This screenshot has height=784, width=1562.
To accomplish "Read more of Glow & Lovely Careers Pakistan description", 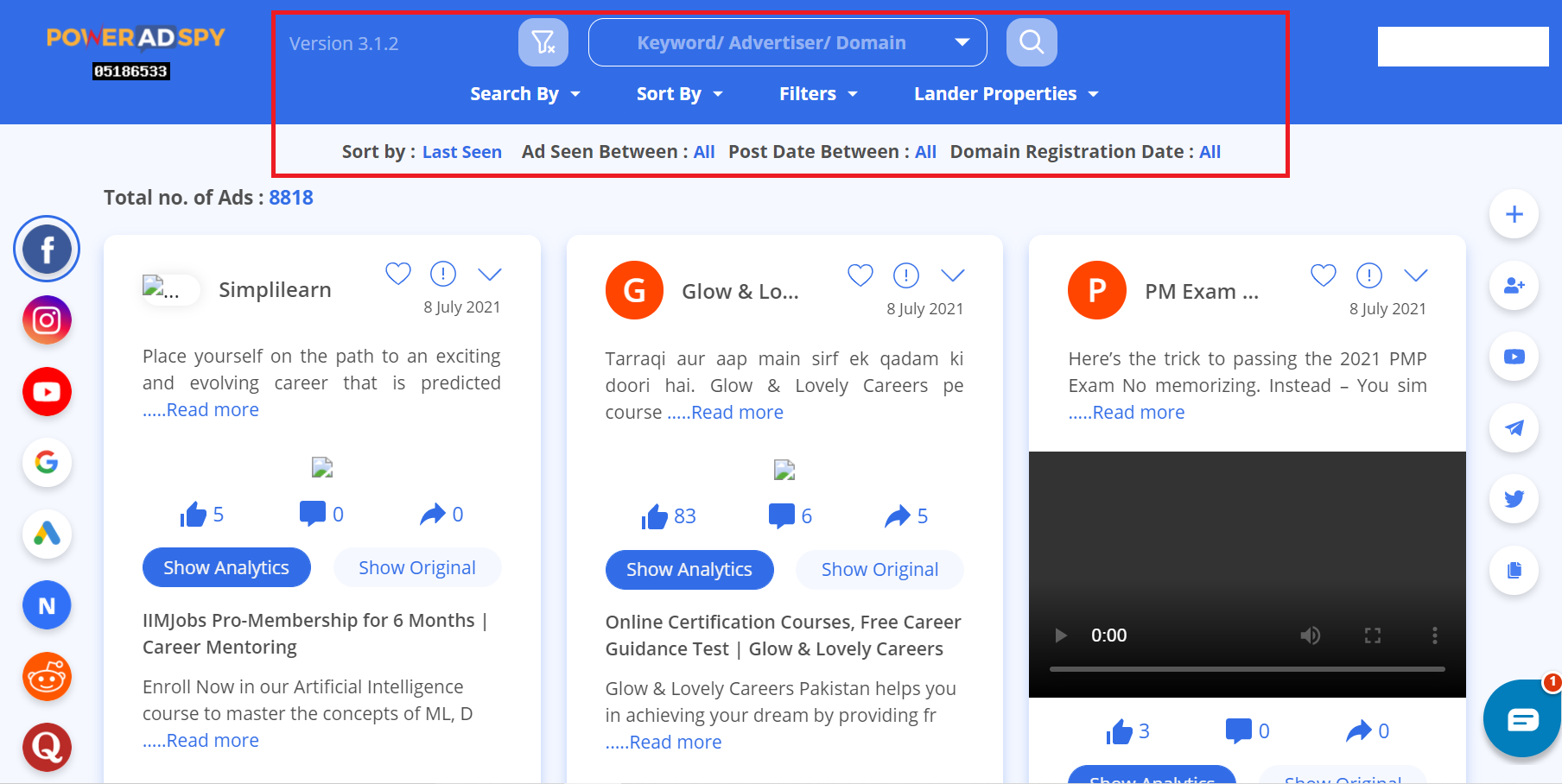I will point(664,742).
